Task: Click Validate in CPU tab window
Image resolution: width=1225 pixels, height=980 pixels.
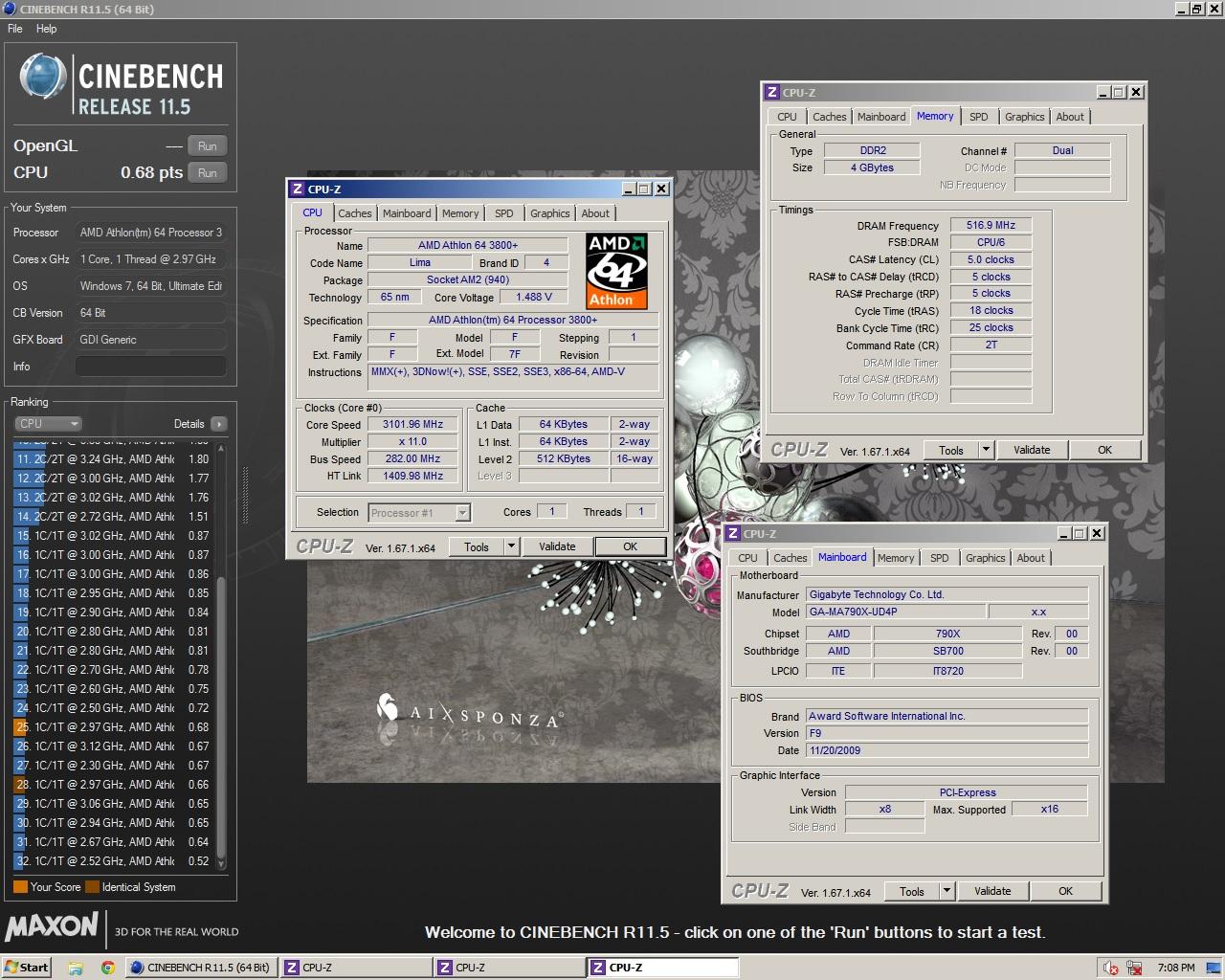Action: coord(557,547)
